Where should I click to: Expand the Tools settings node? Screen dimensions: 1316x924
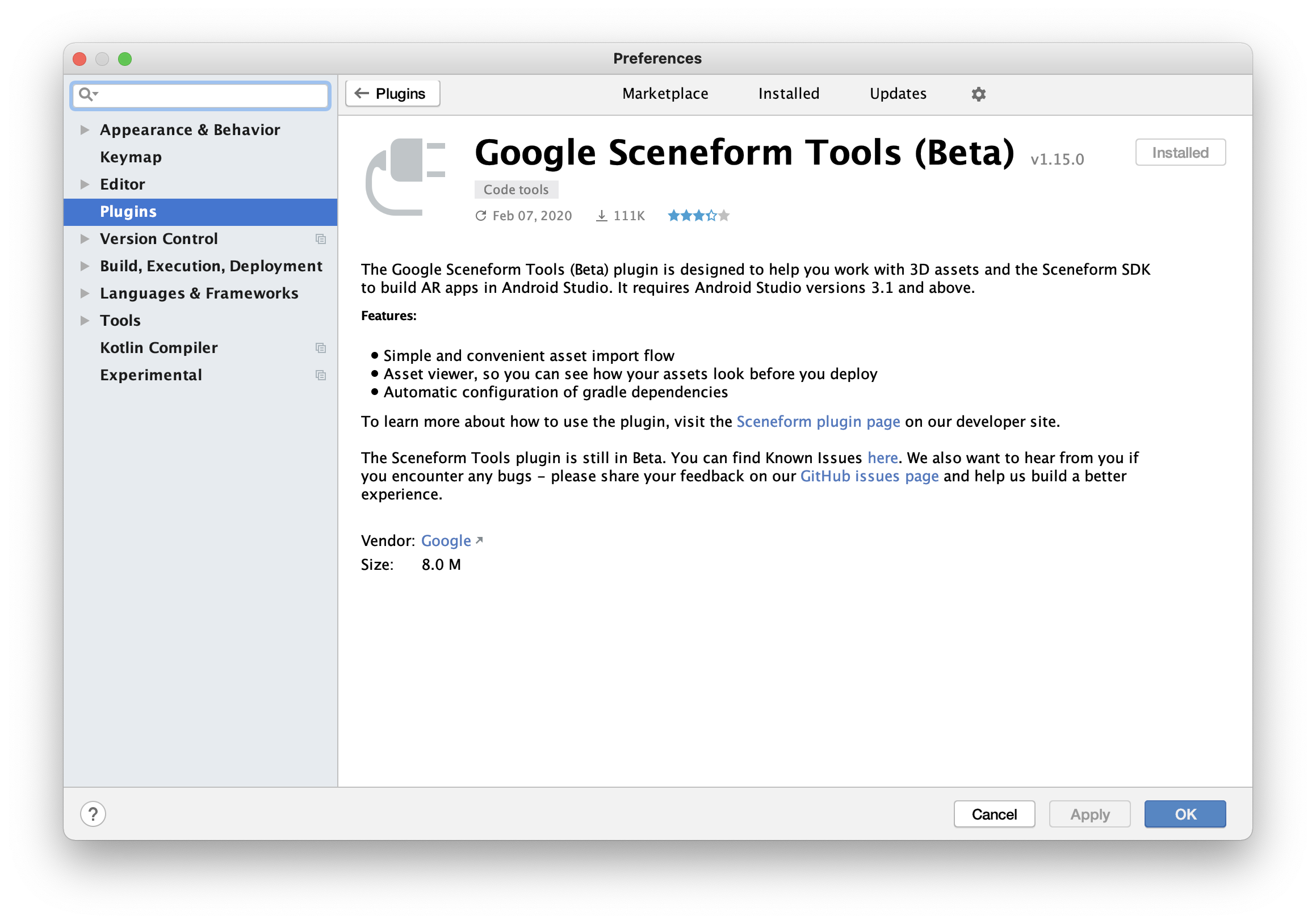click(85, 320)
